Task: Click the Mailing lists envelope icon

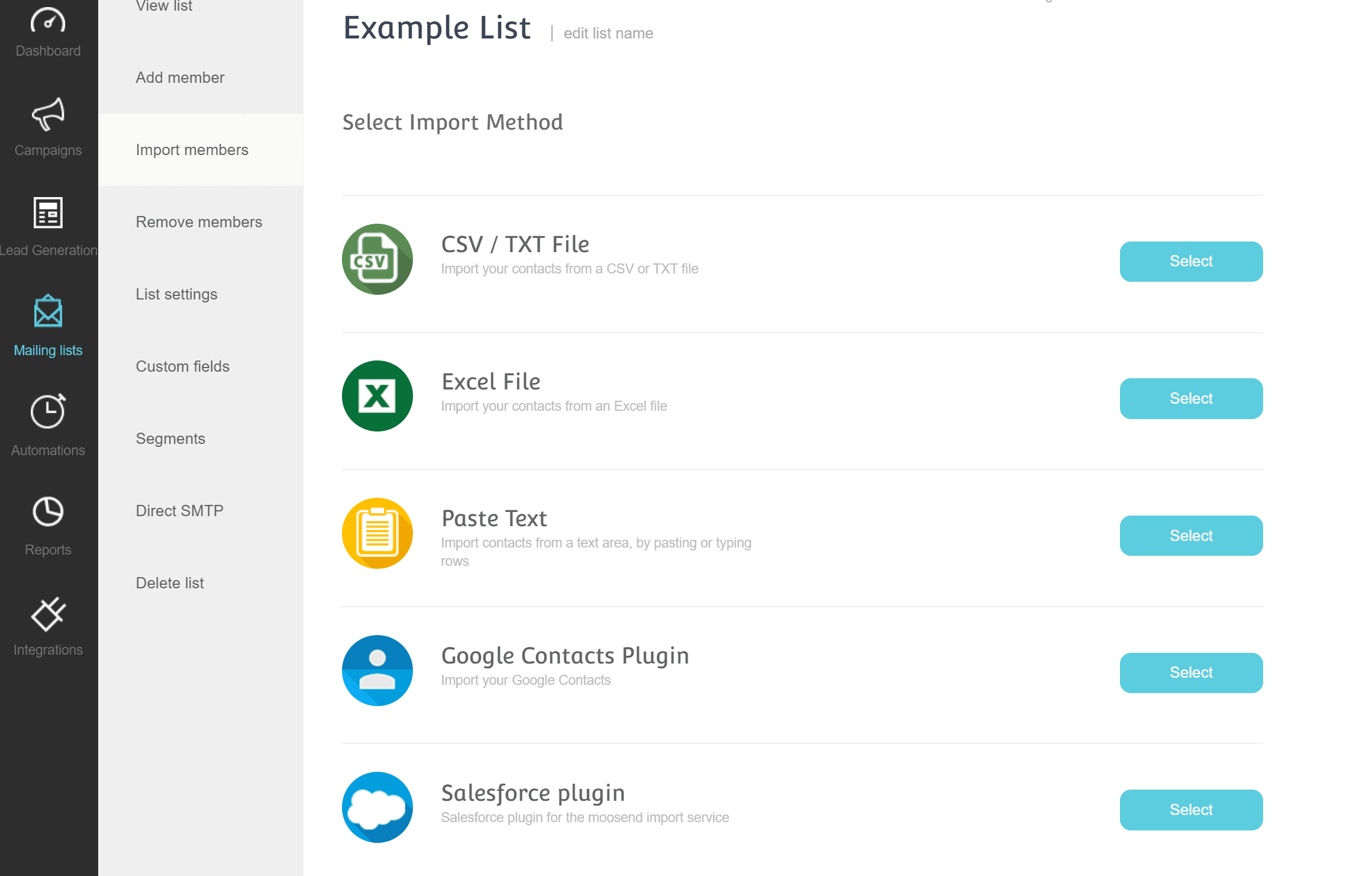Action: click(48, 311)
